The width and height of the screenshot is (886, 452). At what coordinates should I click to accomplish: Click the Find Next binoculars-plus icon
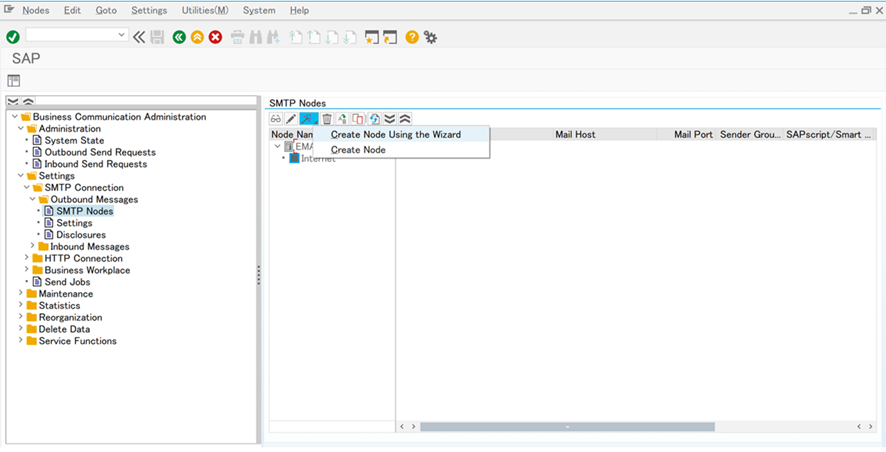273,37
